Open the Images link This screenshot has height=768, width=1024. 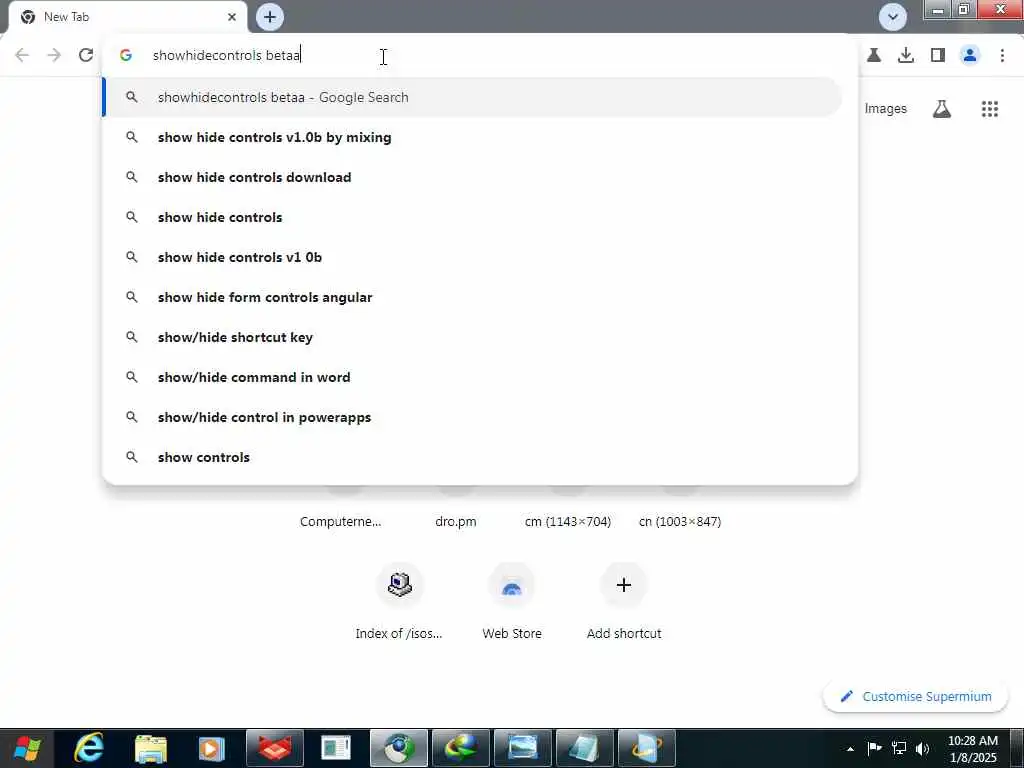tap(886, 108)
